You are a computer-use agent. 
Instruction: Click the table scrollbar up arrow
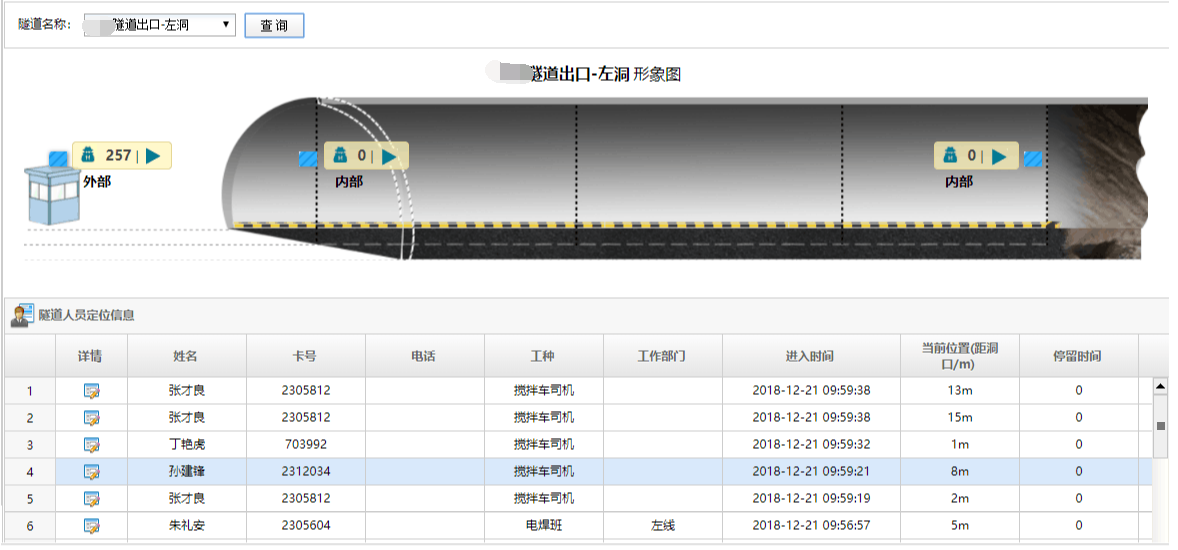tap(1160, 386)
